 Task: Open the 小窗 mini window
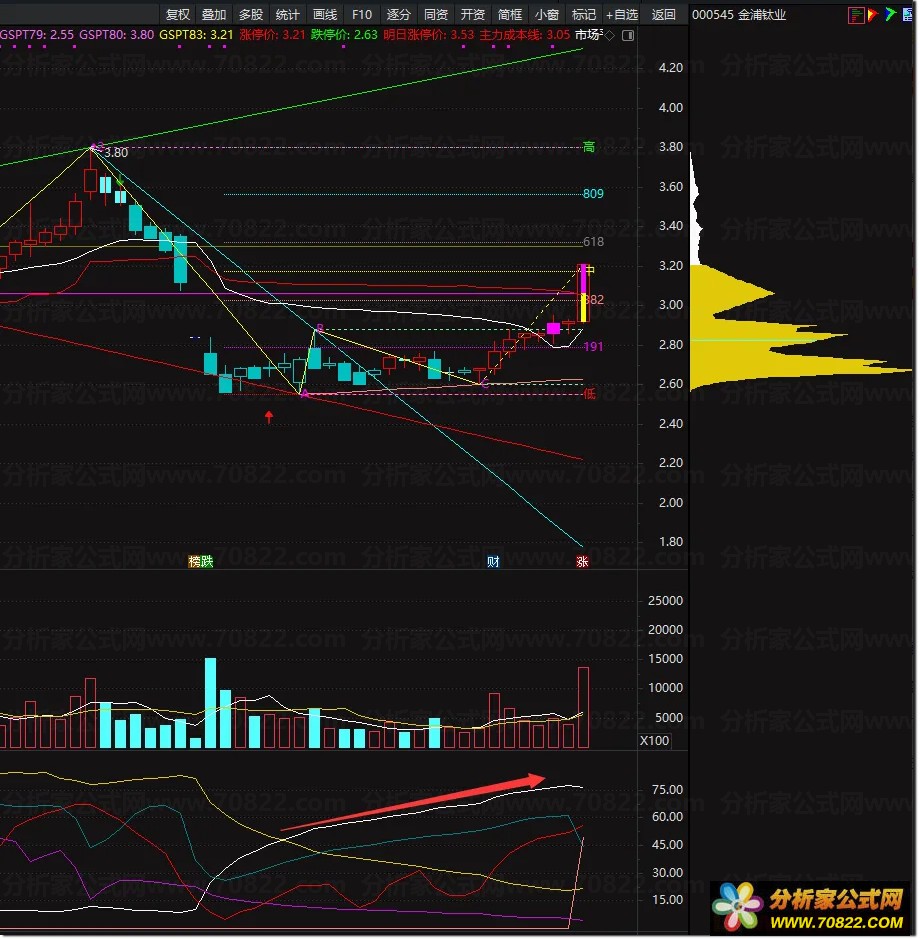[547, 14]
